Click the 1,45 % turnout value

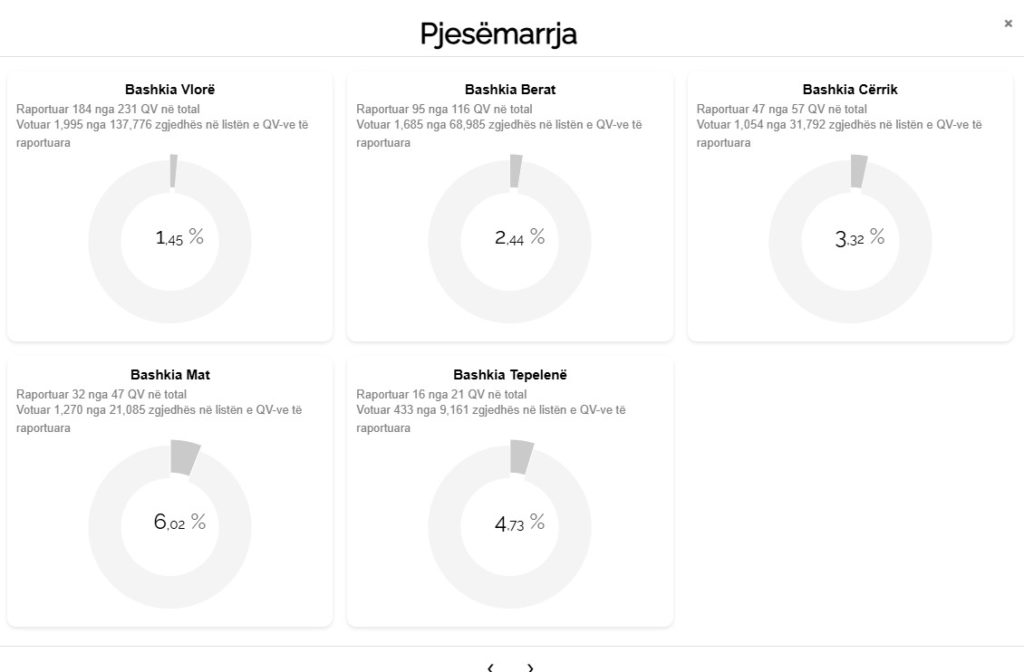(179, 238)
